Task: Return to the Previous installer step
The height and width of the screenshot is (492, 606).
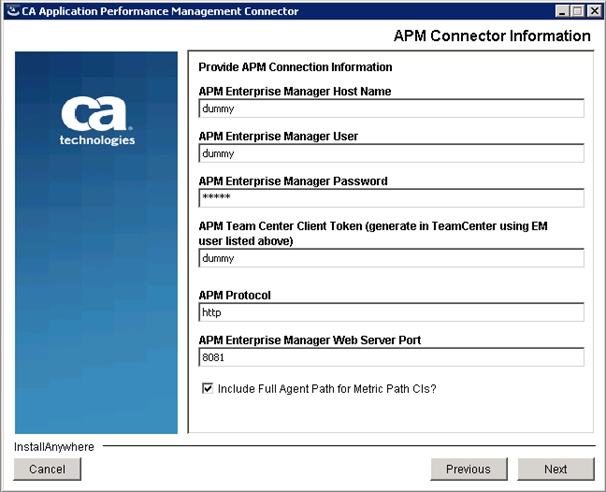Action: pos(468,469)
